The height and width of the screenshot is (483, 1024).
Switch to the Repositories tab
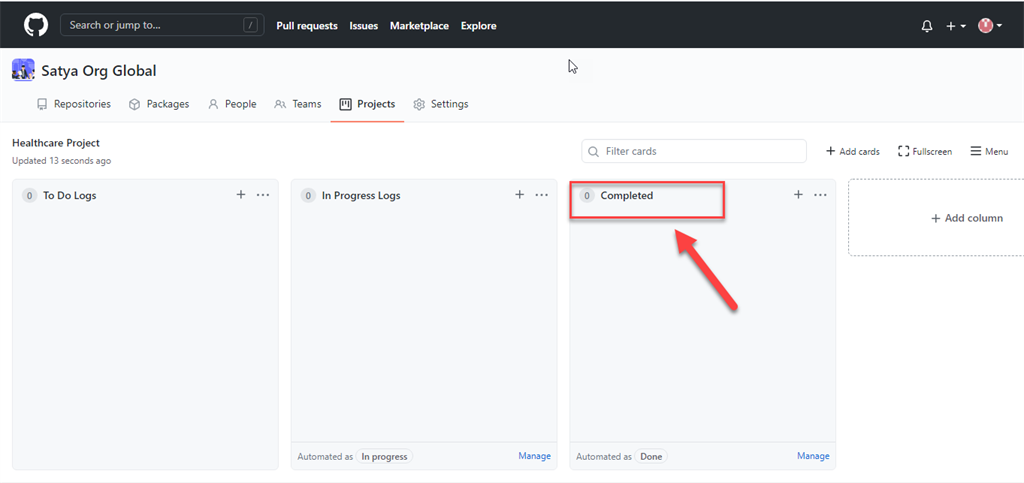click(73, 104)
